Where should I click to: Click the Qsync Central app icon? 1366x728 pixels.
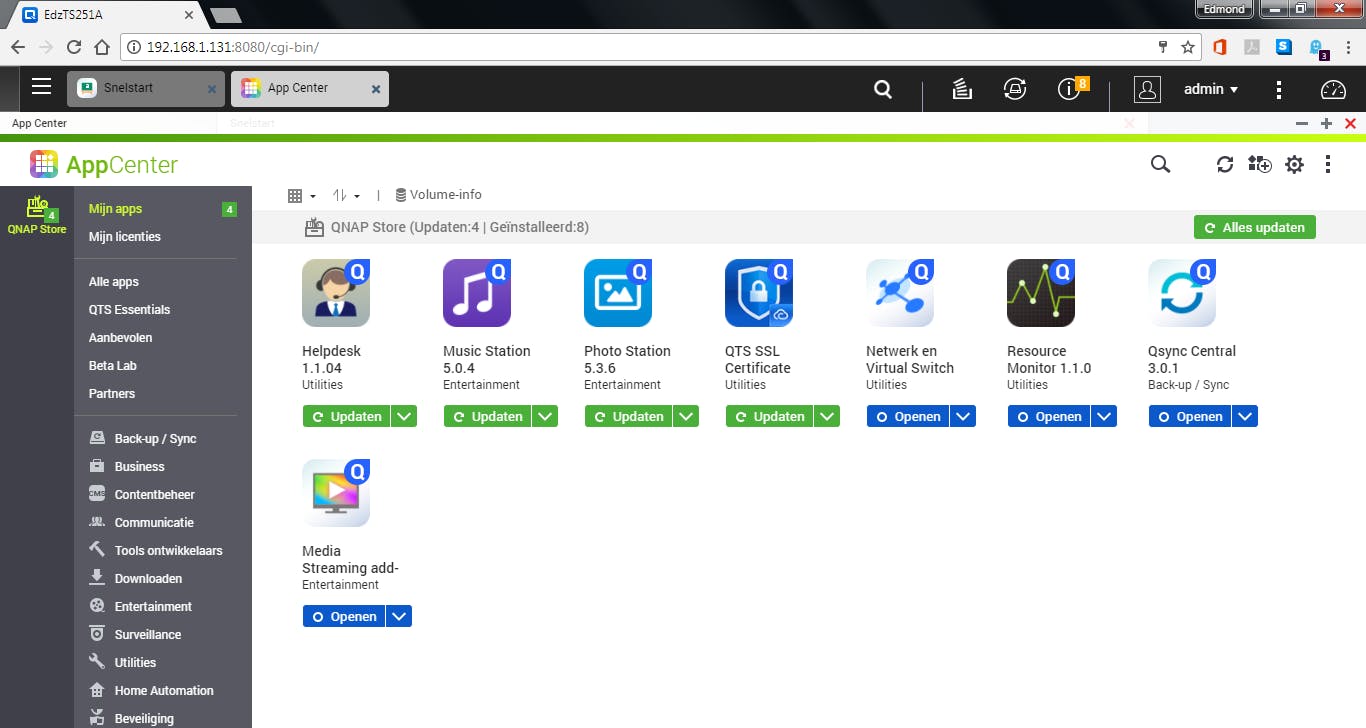[x=1182, y=293]
